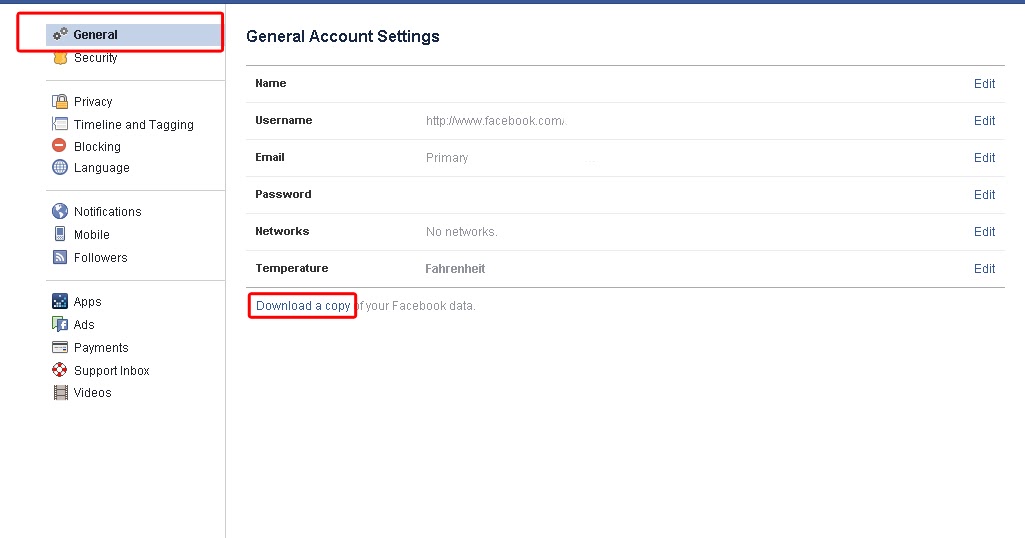The width and height of the screenshot is (1025, 538).
Task: Click the Privacy padlock icon
Action: pyautogui.click(x=60, y=101)
